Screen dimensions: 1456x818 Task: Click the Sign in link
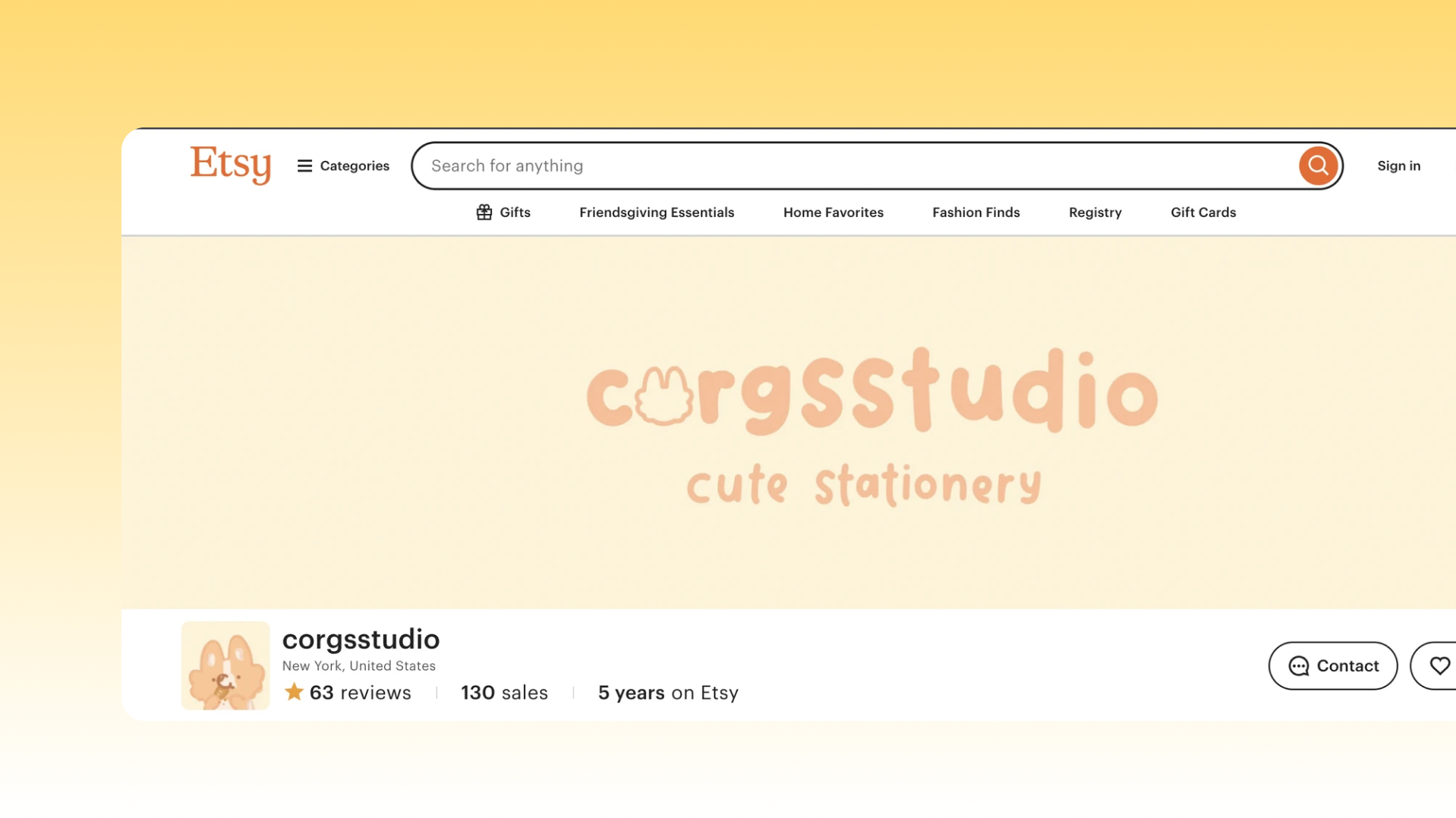pyautogui.click(x=1398, y=166)
